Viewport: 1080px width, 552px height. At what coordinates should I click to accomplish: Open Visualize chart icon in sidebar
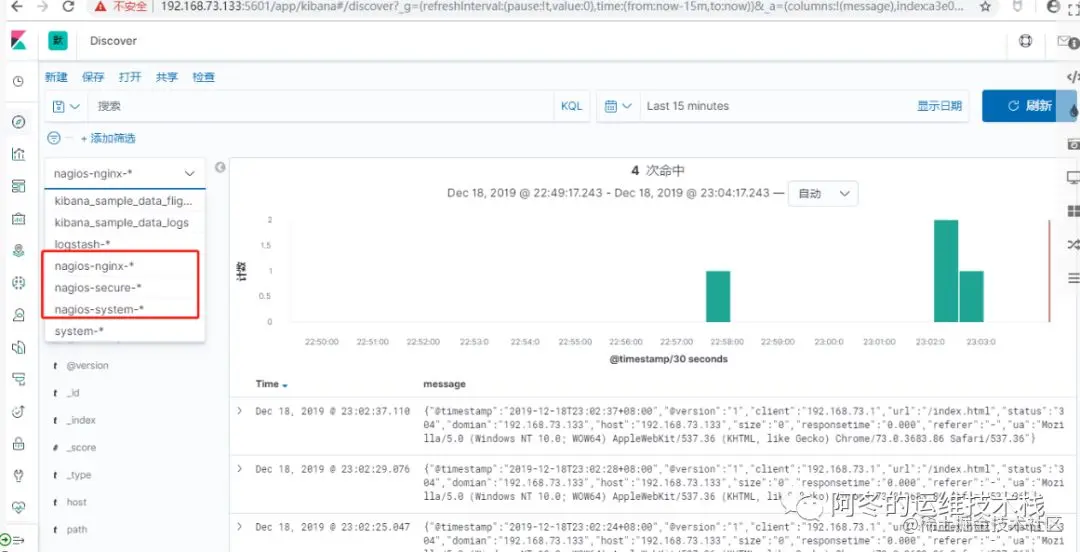click(x=19, y=154)
